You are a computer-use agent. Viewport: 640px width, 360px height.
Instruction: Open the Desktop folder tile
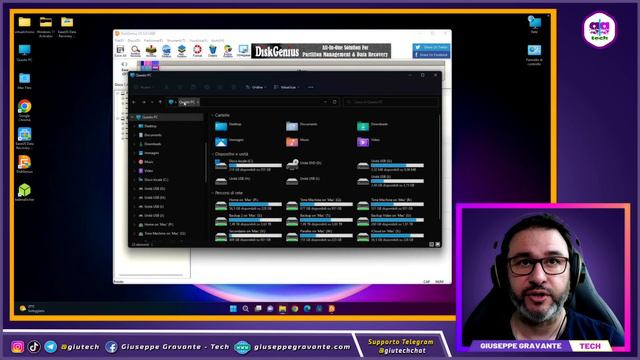point(229,126)
